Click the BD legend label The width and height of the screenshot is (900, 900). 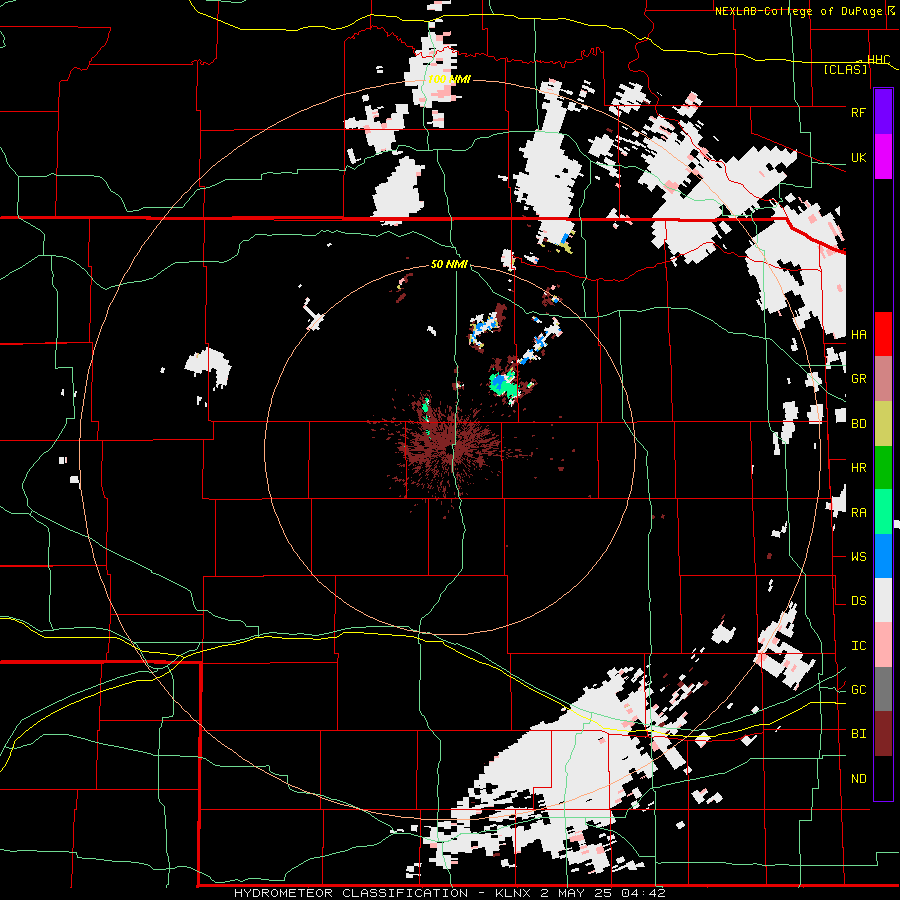click(x=858, y=424)
